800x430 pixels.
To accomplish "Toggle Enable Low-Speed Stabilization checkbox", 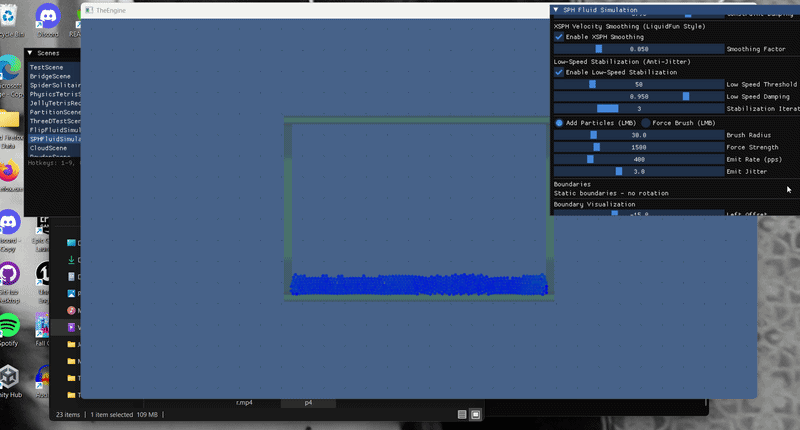I will 559,72.
